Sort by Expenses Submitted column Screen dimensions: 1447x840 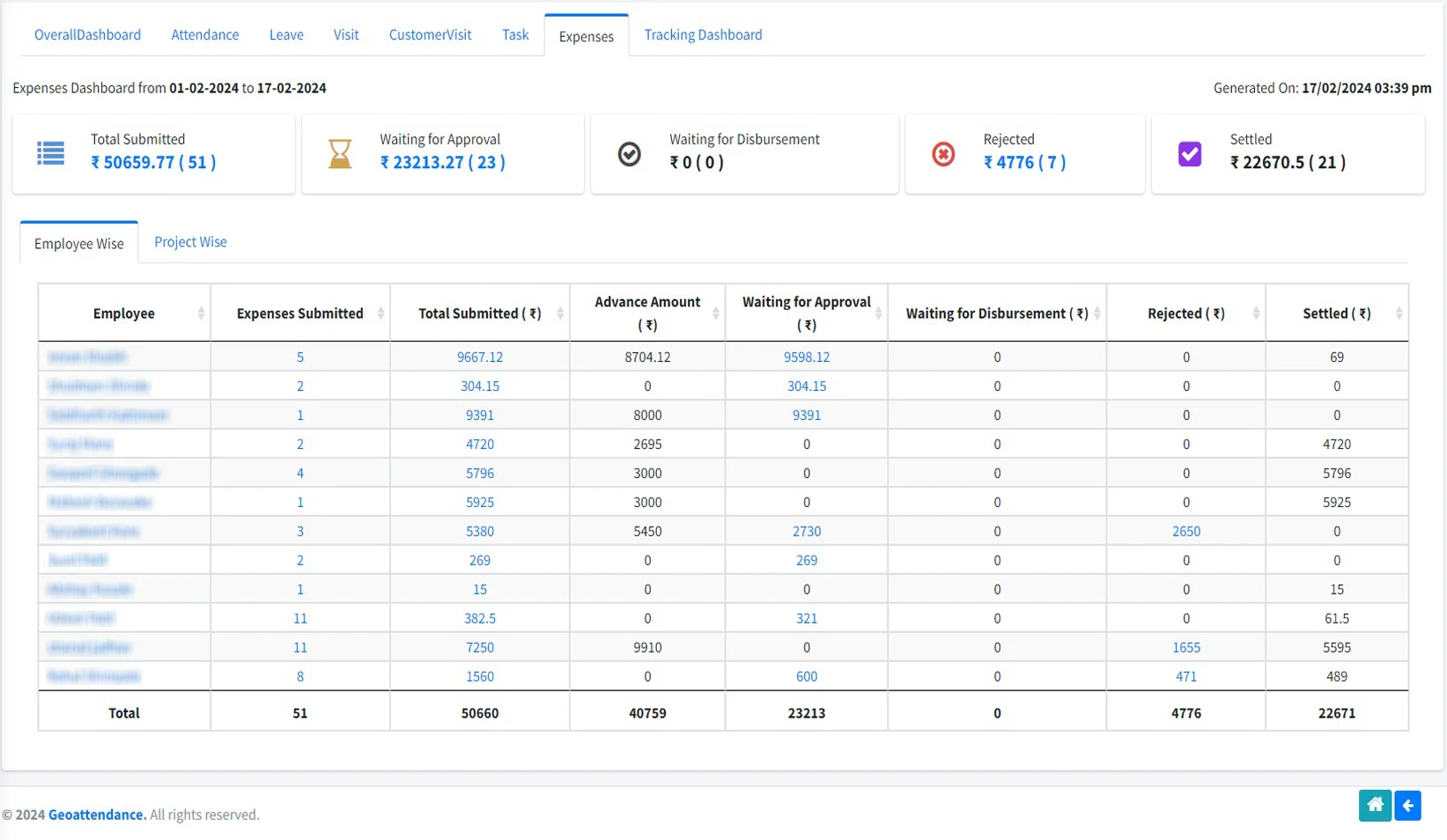click(380, 313)
